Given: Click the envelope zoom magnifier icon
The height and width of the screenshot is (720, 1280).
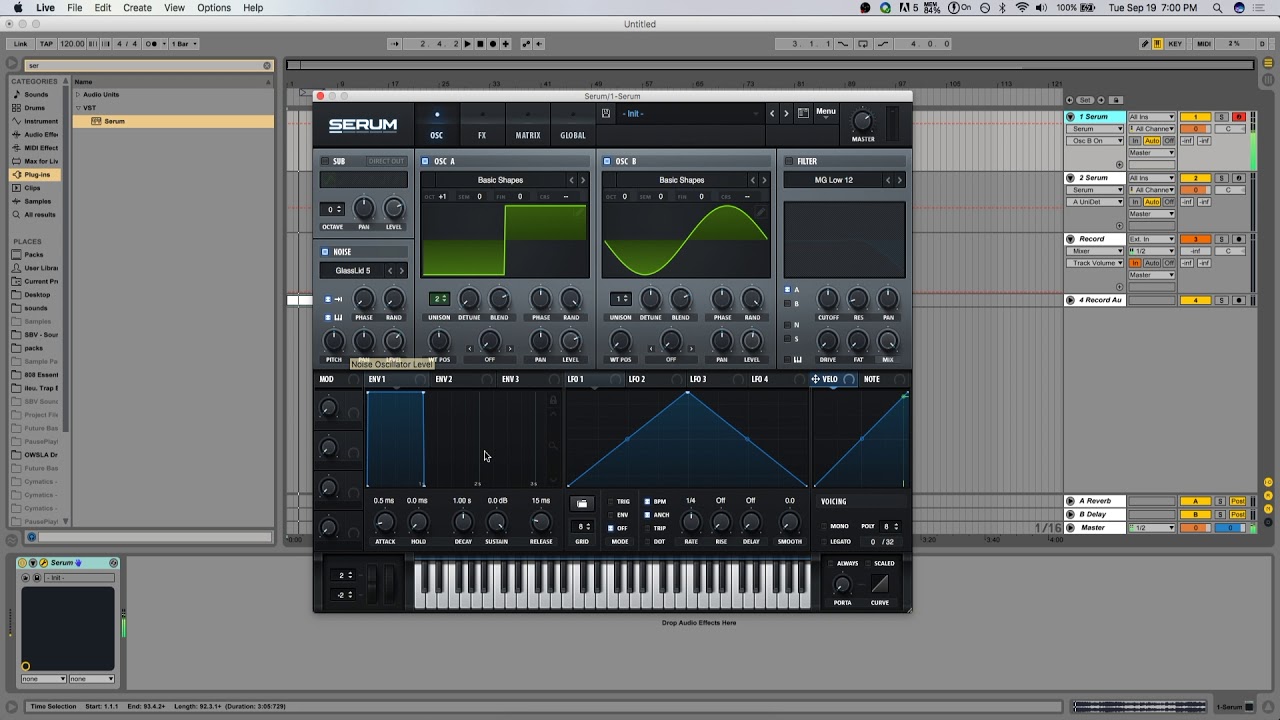Looking at the screenshot, I should tap(553, 446).
